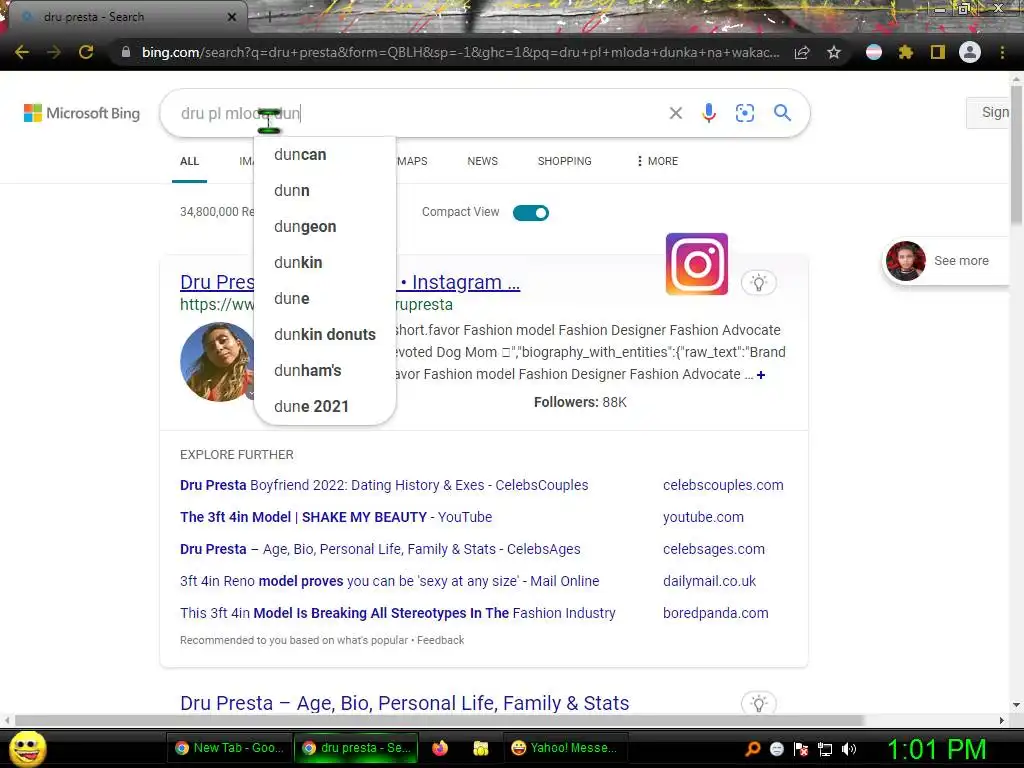Select the 'dune 2021' suggestion
Image resolution: width=1024 pixels, height=768 pixels.
click(x=325, y=406)
